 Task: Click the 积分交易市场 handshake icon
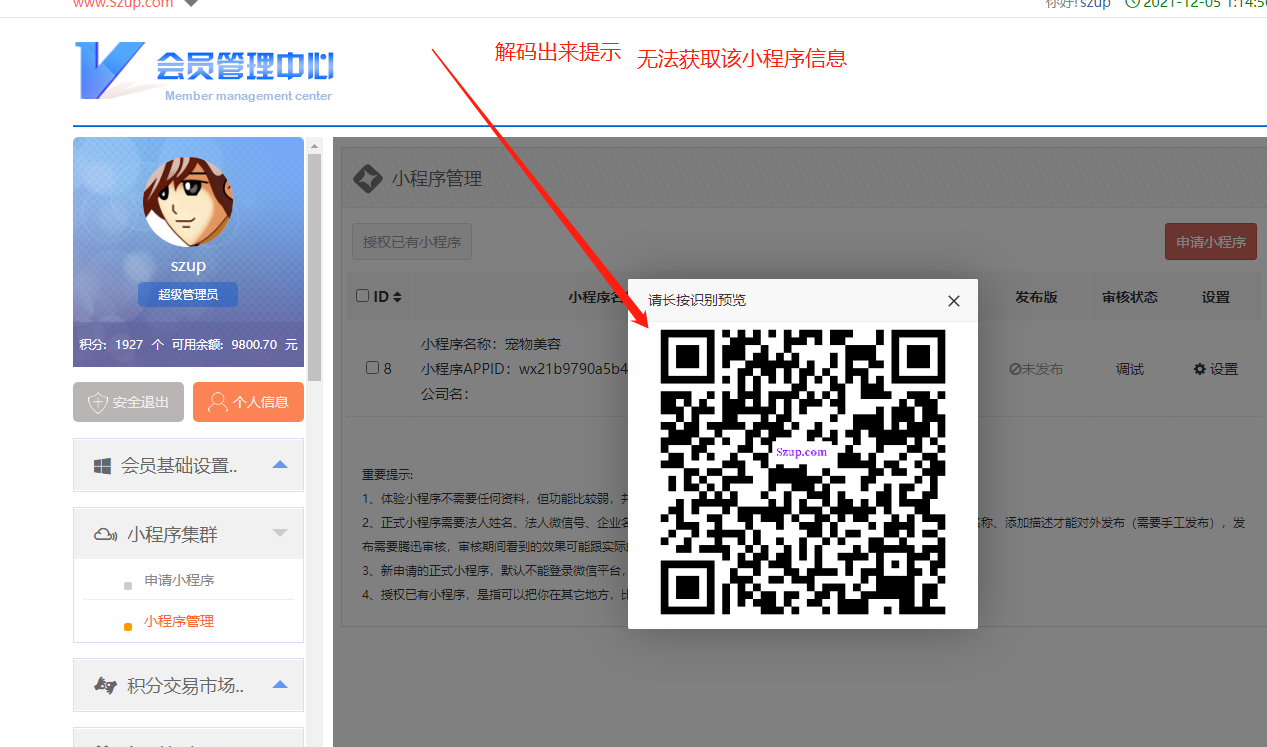(105, 686)
